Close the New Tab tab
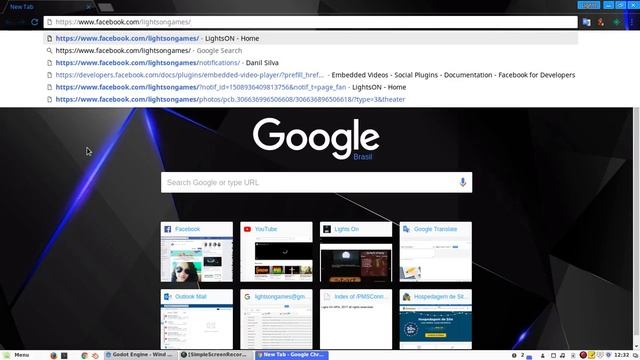The width and height of the screenshot is (640, 360). 88,7
